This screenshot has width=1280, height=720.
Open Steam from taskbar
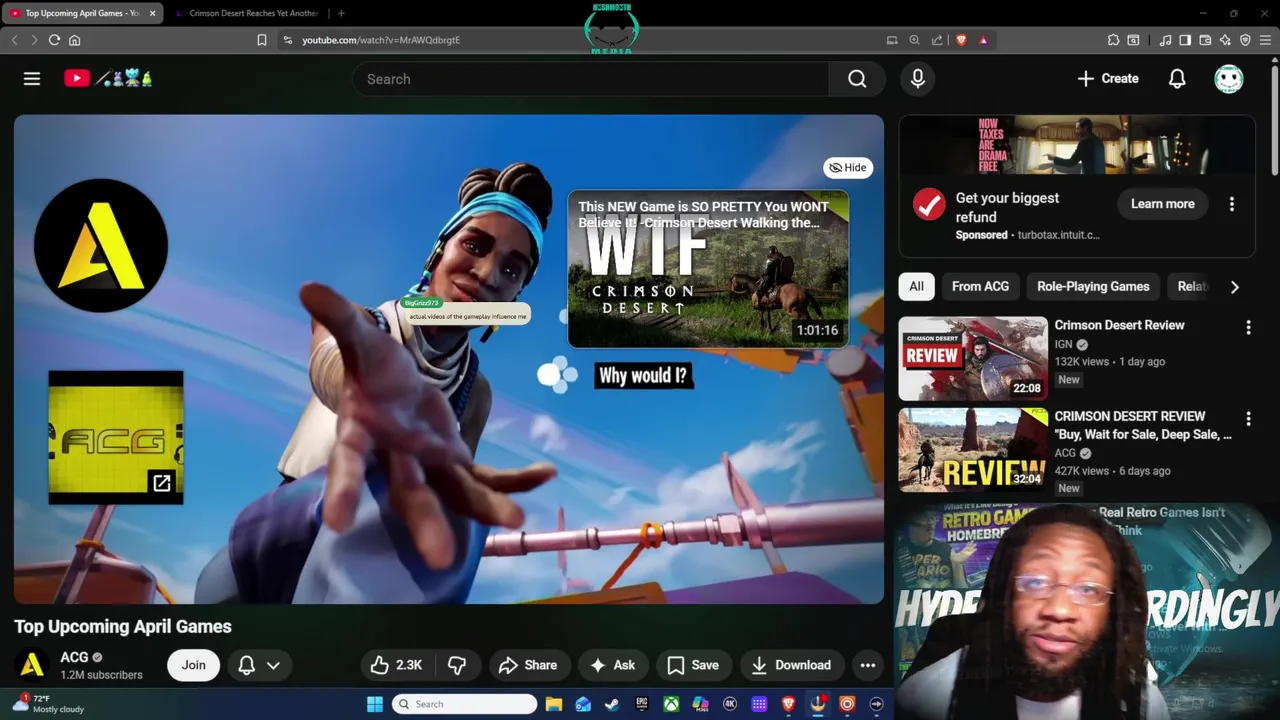612,705
